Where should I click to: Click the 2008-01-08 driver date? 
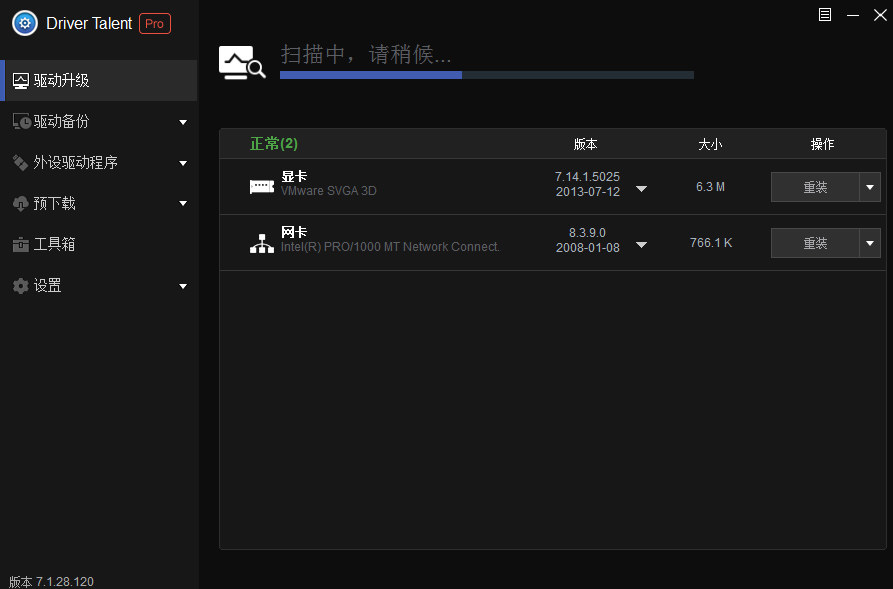[588, 247]
